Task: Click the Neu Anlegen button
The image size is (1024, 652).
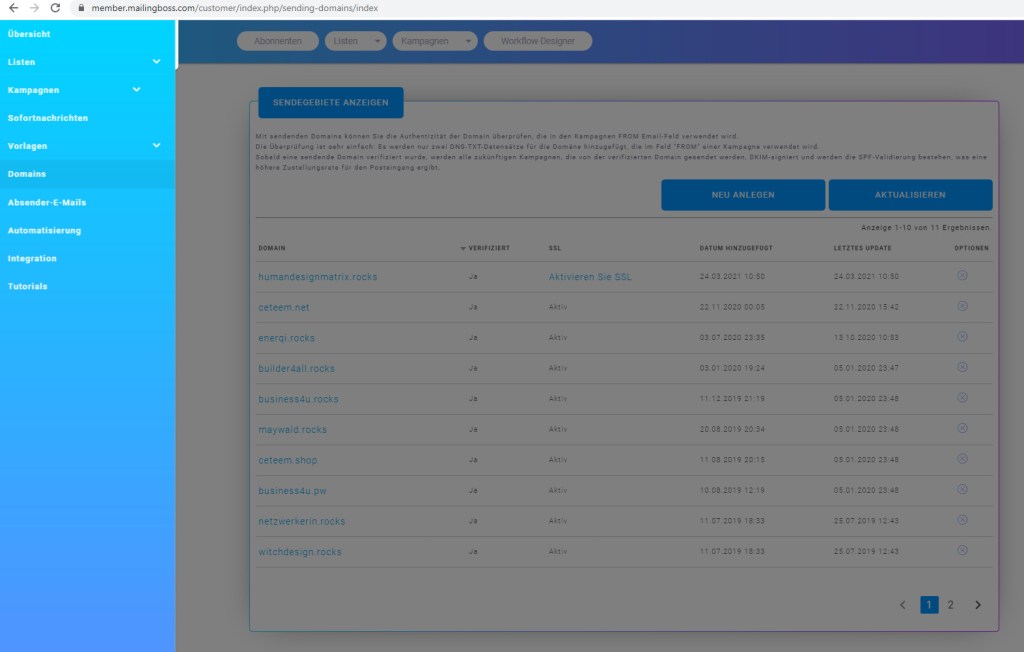Action: [742, 195]
